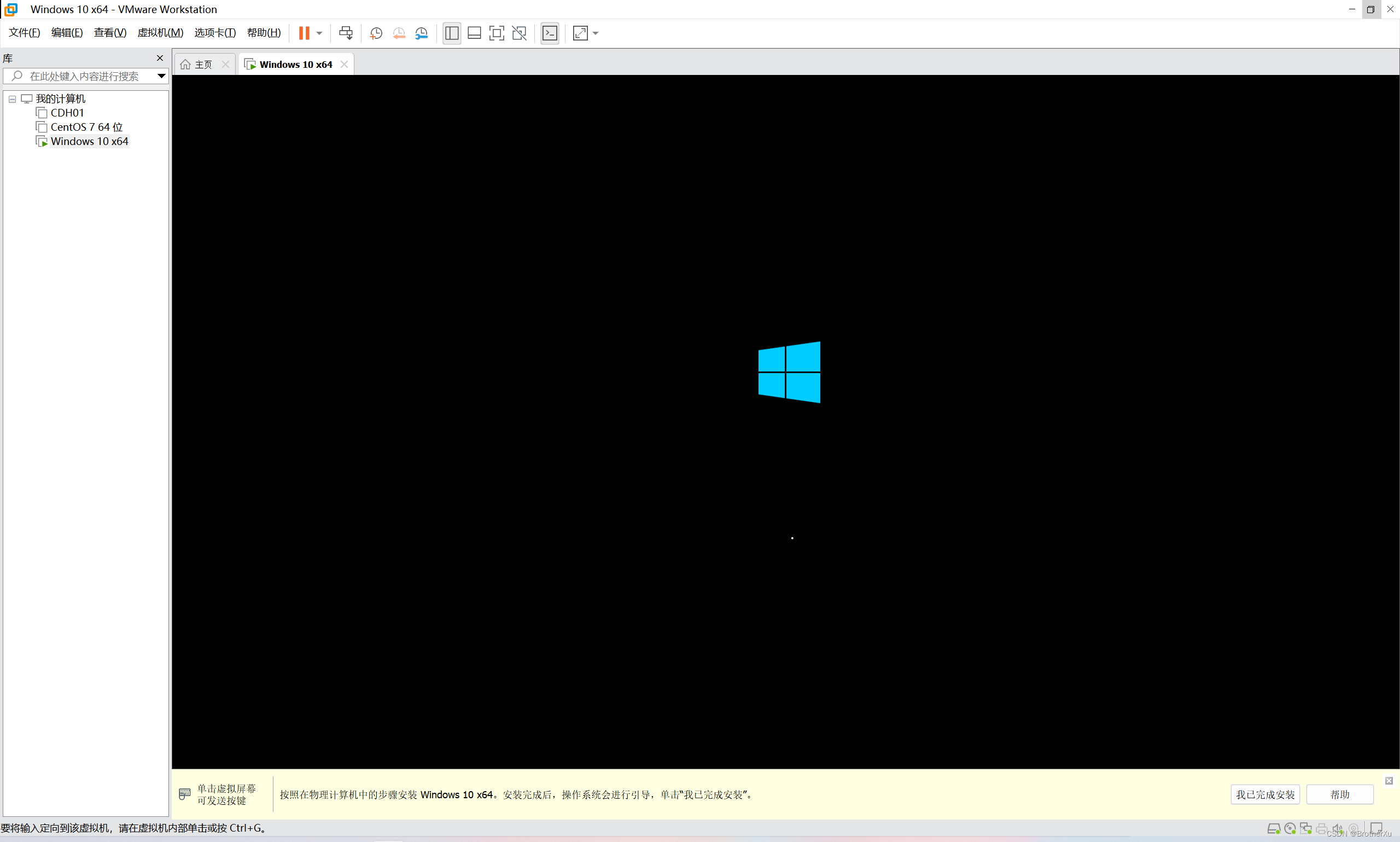Image resolution: width=1400 pixels, height=842 pixels.
Task: Collapse the 我的计算机 tree node
Action: pyautogui.click(x=12, y=98)
